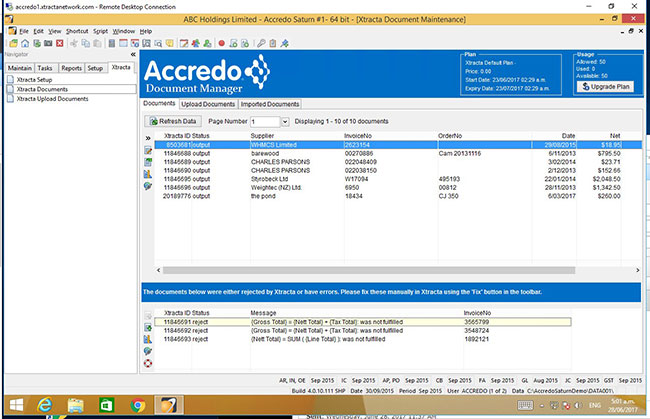Open the File menu
The height and width of the screenshot is (419, 650).
point(24,31)
